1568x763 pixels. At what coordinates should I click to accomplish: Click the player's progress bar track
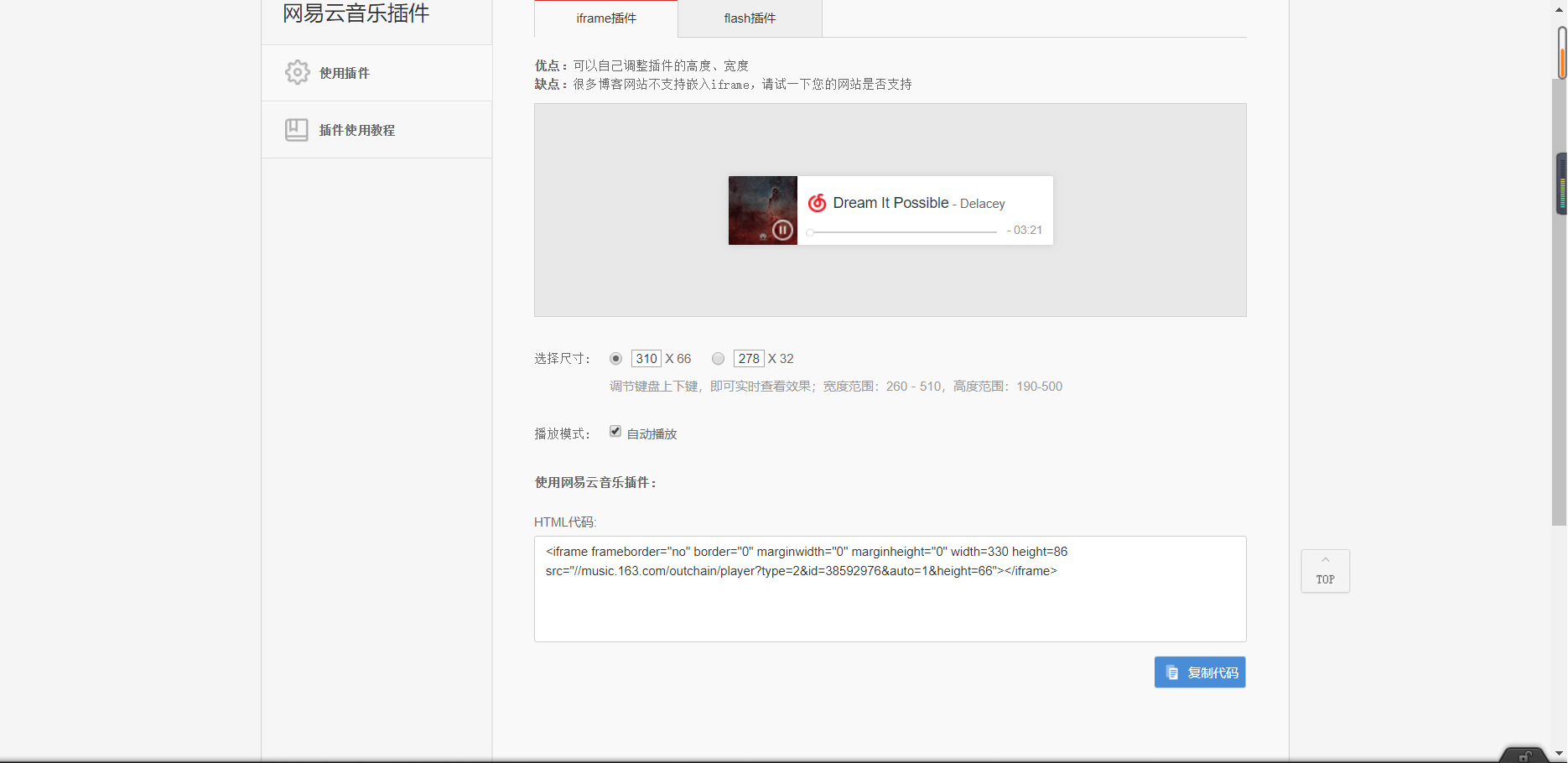[903, 232]
